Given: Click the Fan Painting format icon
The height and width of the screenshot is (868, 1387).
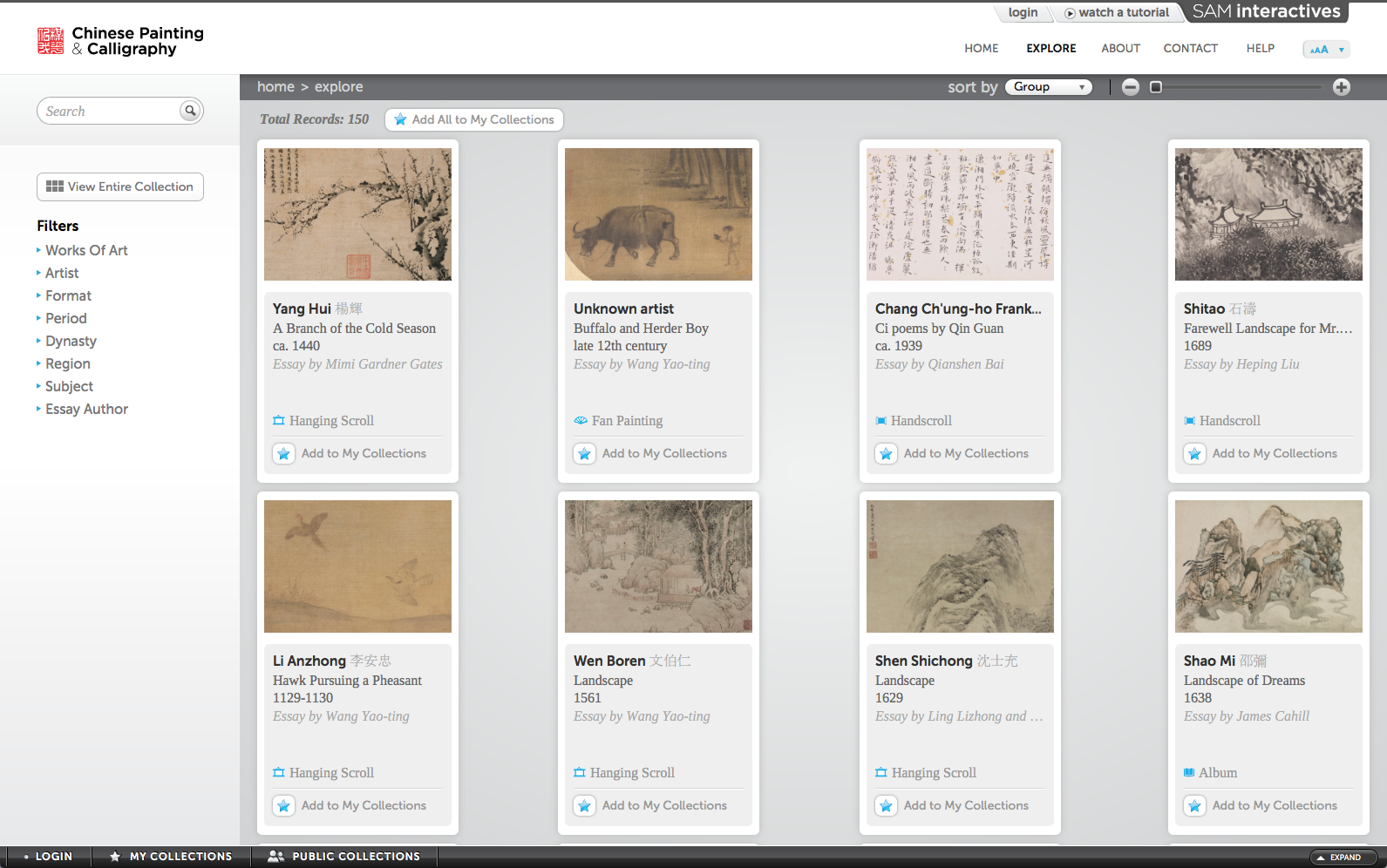Looking at the screenshot, I should [x=581, y=421].
